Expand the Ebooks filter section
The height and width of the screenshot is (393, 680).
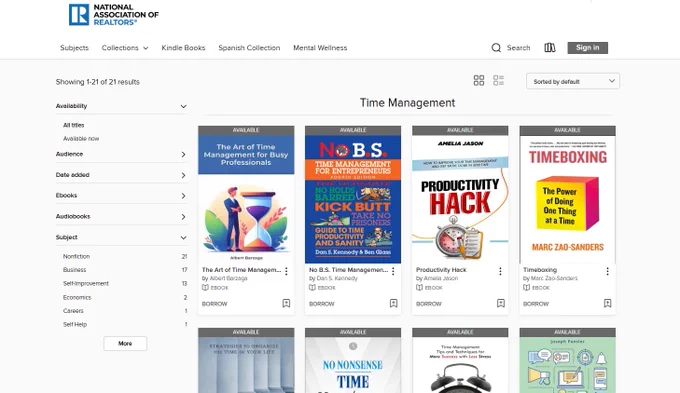pyautogui.click(x=121, y=196)
